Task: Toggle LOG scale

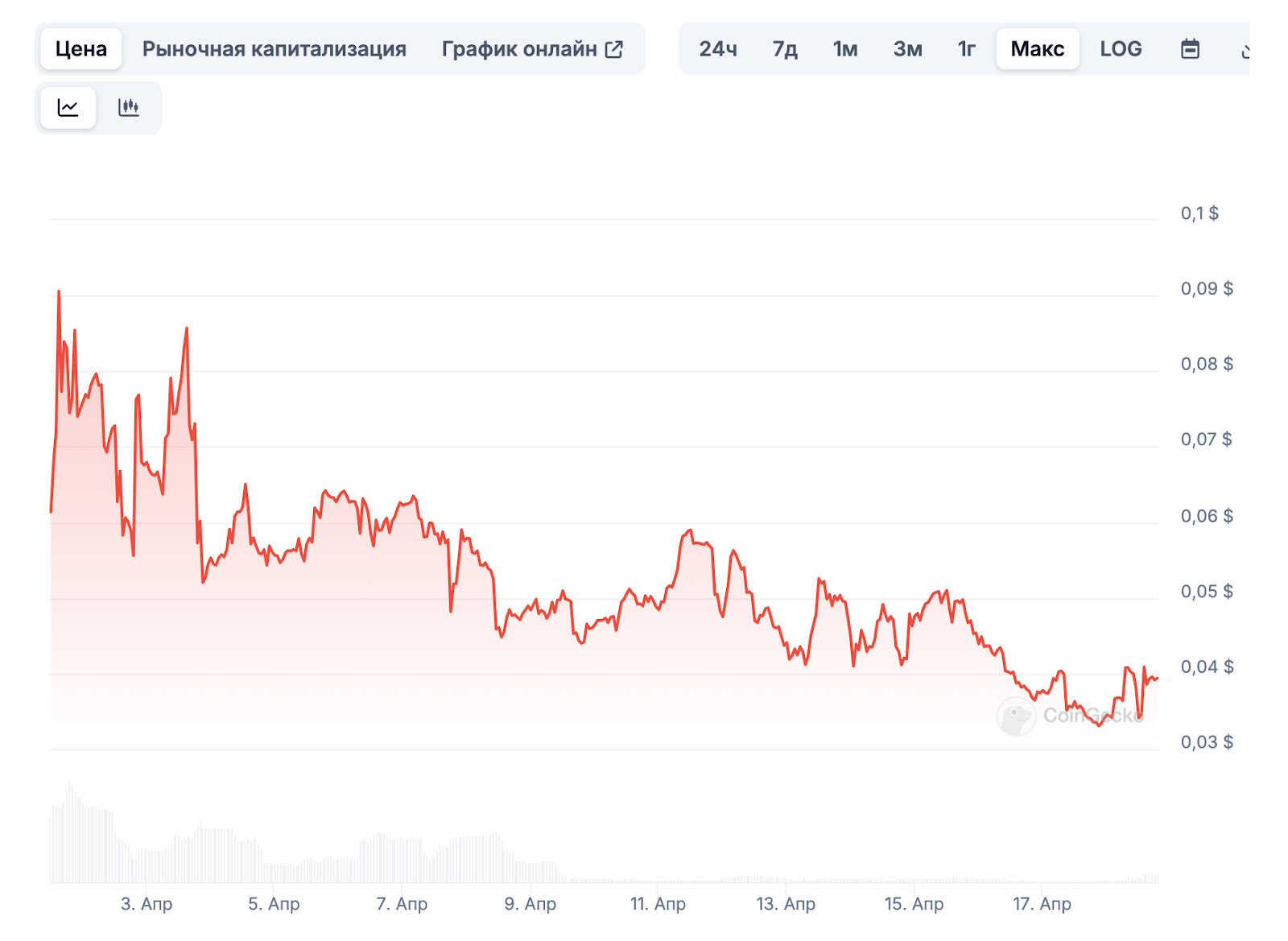Action: [x=1121, y=49]
